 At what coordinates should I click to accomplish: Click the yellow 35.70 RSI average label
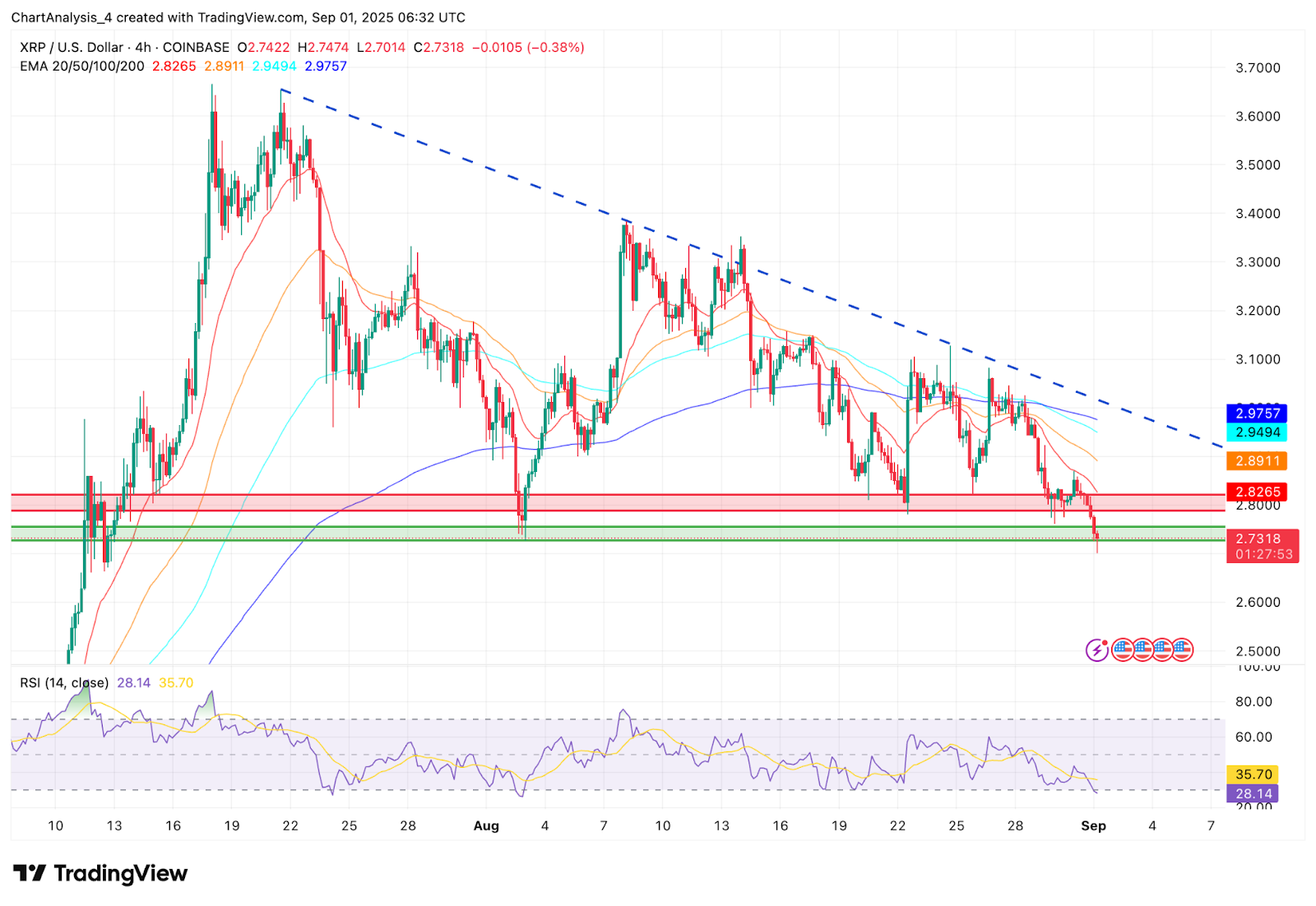(x=1253, y=774)
